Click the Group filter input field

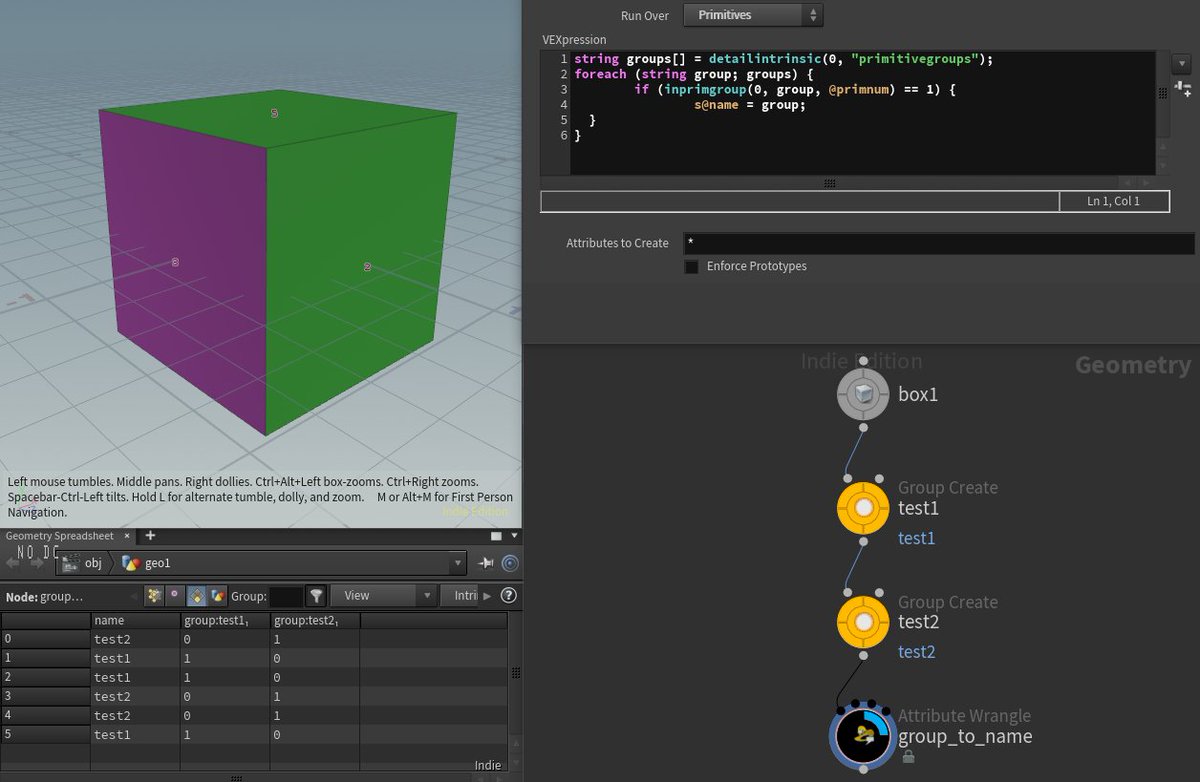coord(286,595)
